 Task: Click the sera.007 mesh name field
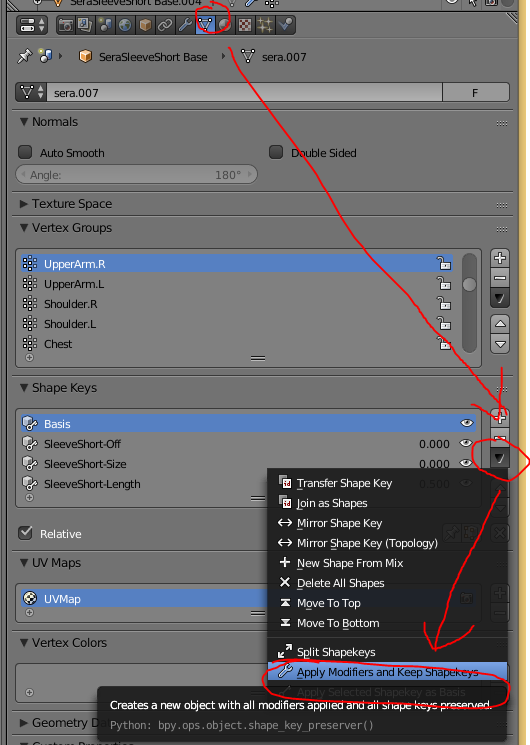tap(244, 92)
